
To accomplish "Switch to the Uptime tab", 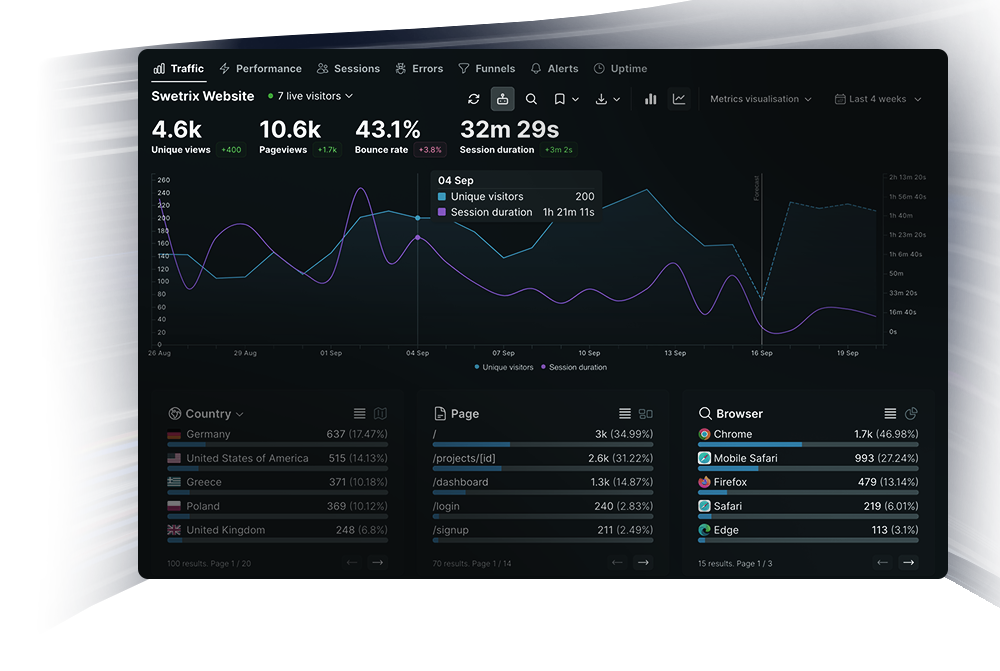I will tap(621, 68).
